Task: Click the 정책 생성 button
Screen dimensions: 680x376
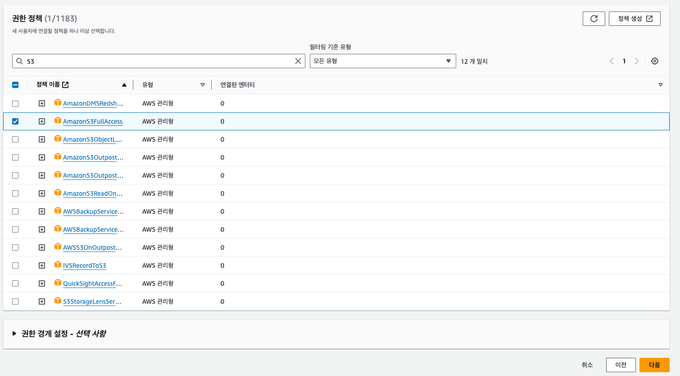Action: [x=634, y=19]
